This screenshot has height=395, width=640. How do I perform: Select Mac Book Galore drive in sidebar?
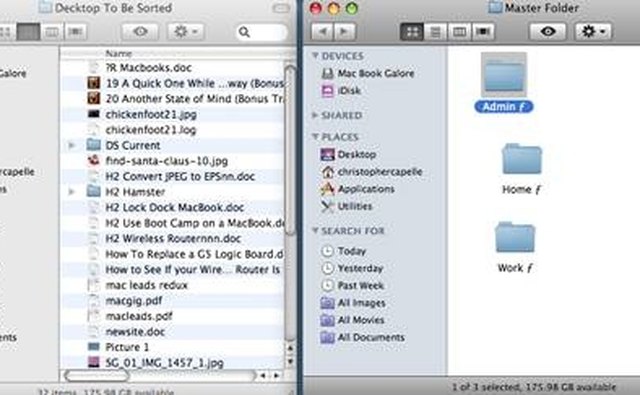click(x=367, y=73)
